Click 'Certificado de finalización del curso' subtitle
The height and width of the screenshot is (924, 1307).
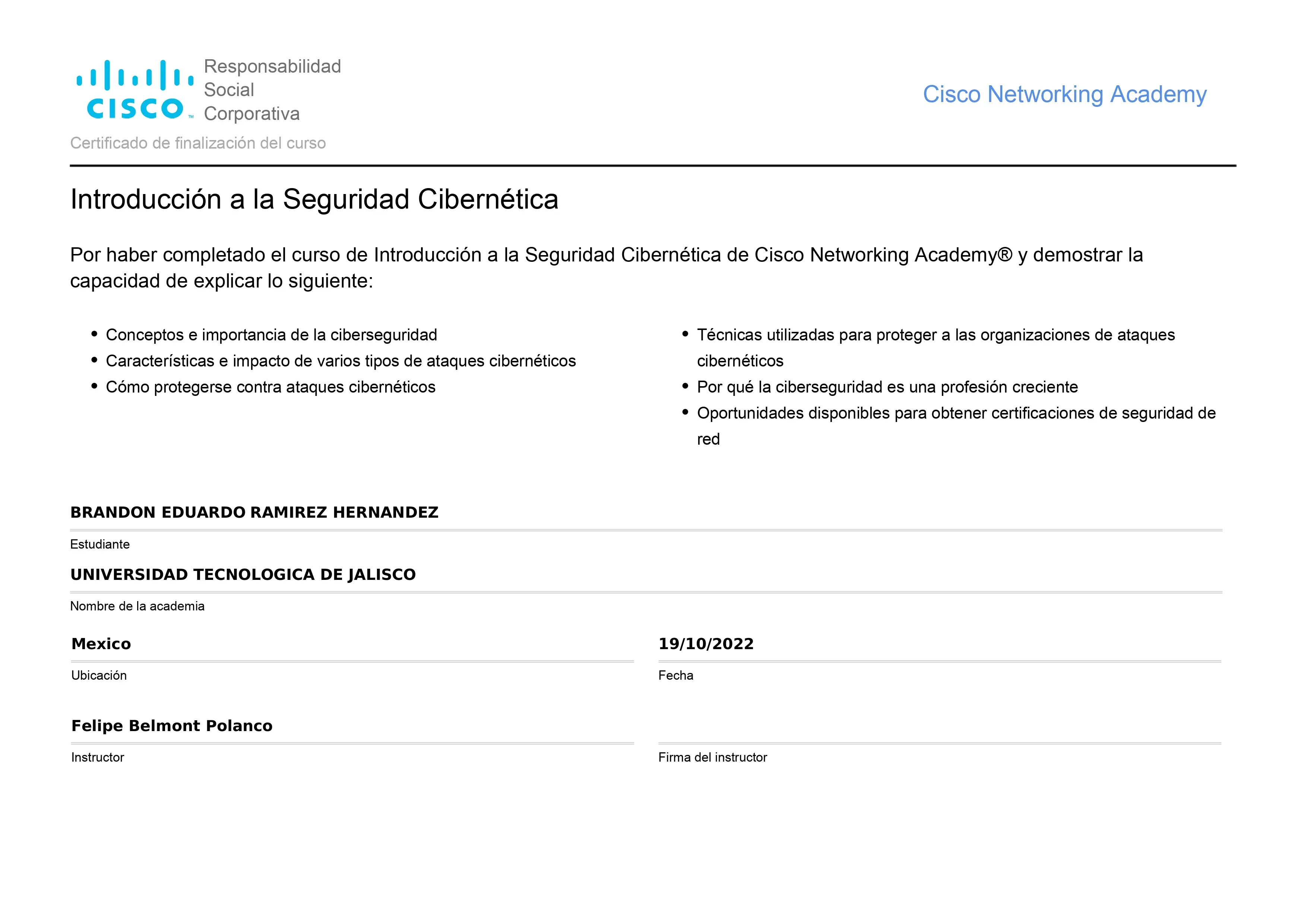pos(198,143)
